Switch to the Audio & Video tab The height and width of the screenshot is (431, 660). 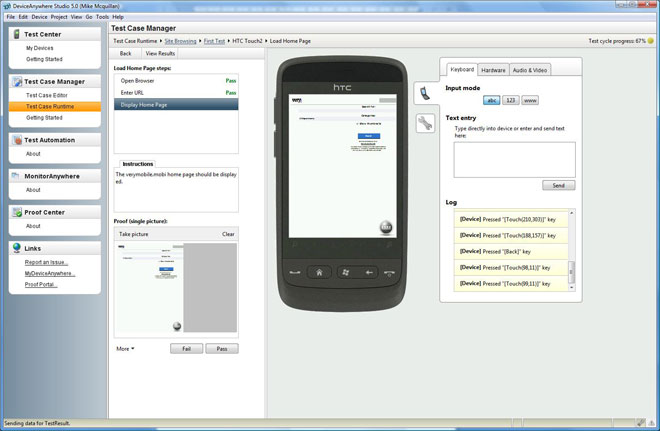pos(529,70)
